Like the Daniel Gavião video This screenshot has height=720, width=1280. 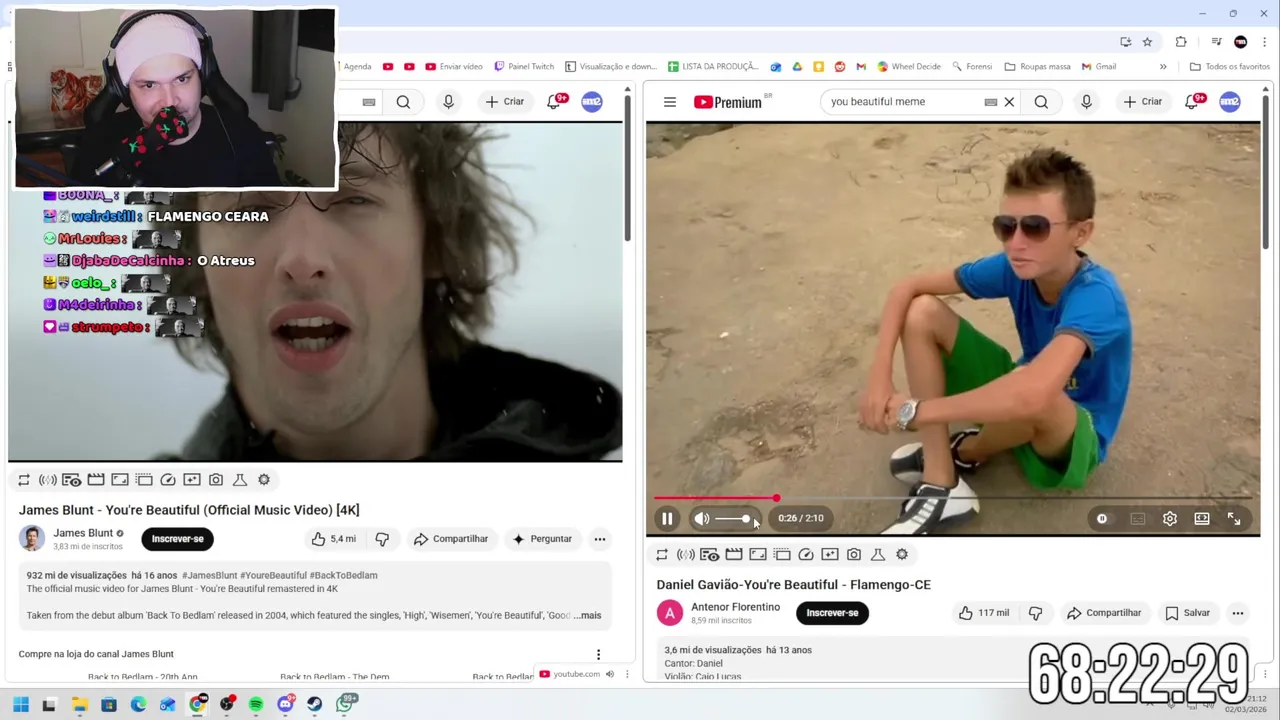984,613
